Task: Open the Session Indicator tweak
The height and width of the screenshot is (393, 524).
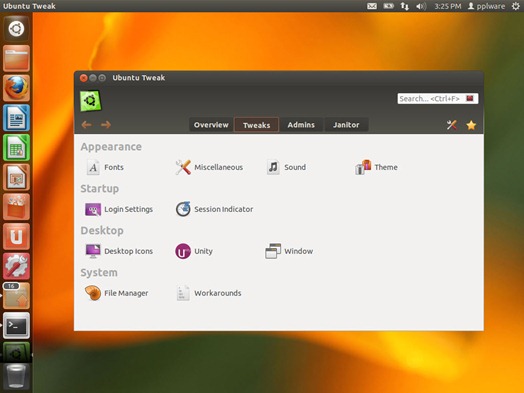Action: point(214,209)
